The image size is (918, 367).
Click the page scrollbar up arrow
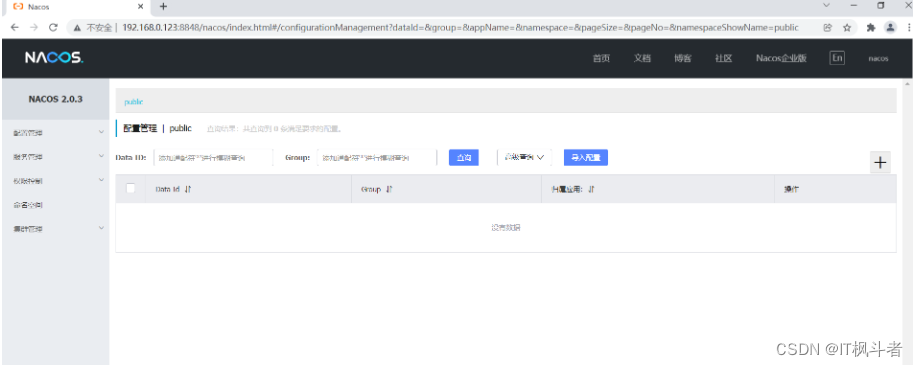[x=907, y=83]
